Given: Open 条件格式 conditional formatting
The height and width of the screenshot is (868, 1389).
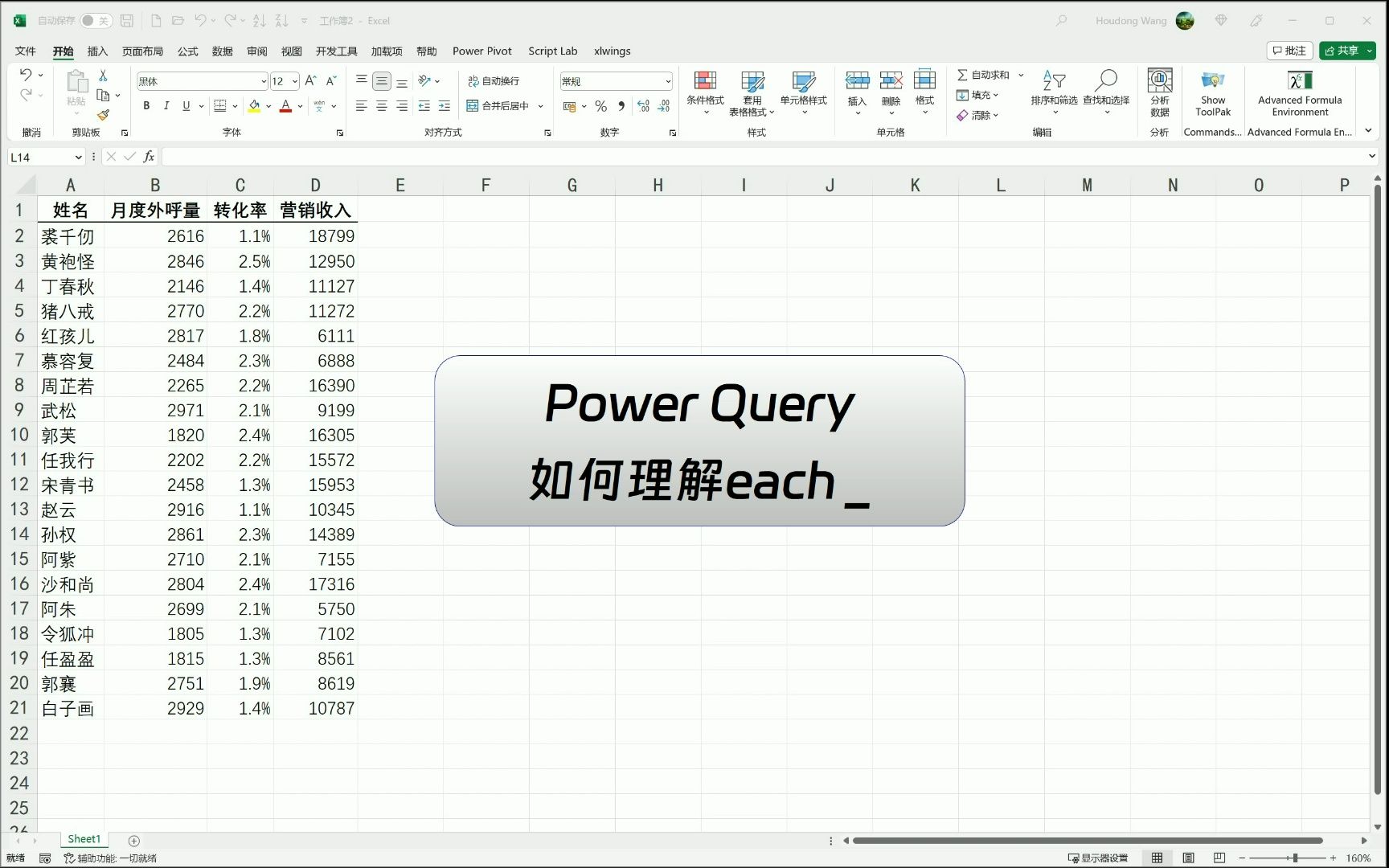Looking at the screenshot, I should click(705, 92).
